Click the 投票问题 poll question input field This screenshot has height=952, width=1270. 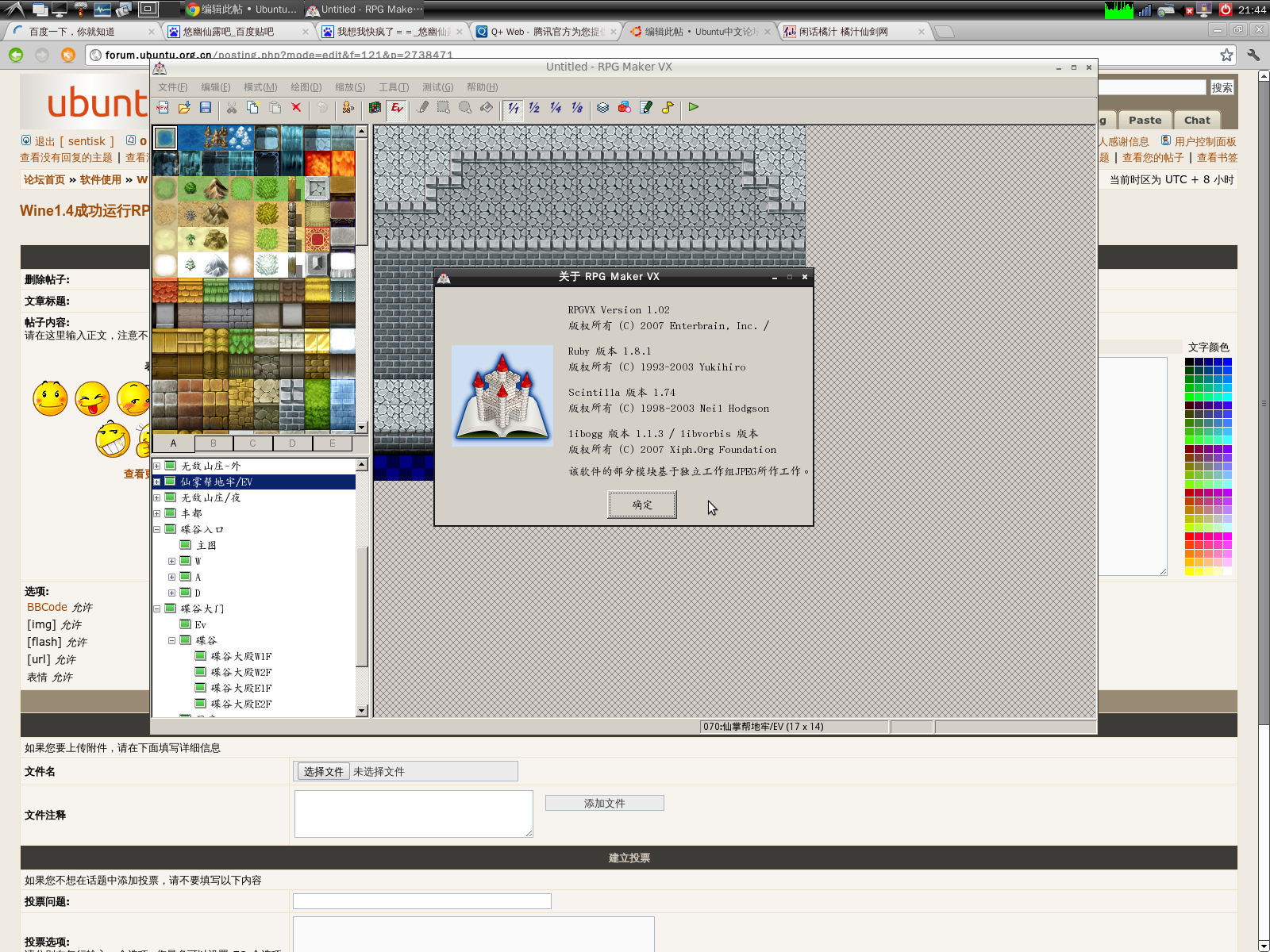tap(421, 901)
